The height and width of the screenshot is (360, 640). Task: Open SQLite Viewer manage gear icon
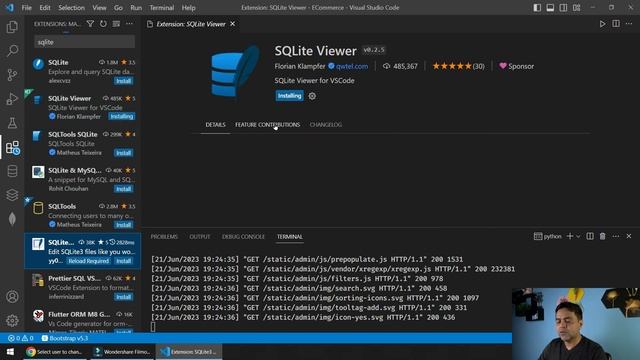(x=312, y=96)
